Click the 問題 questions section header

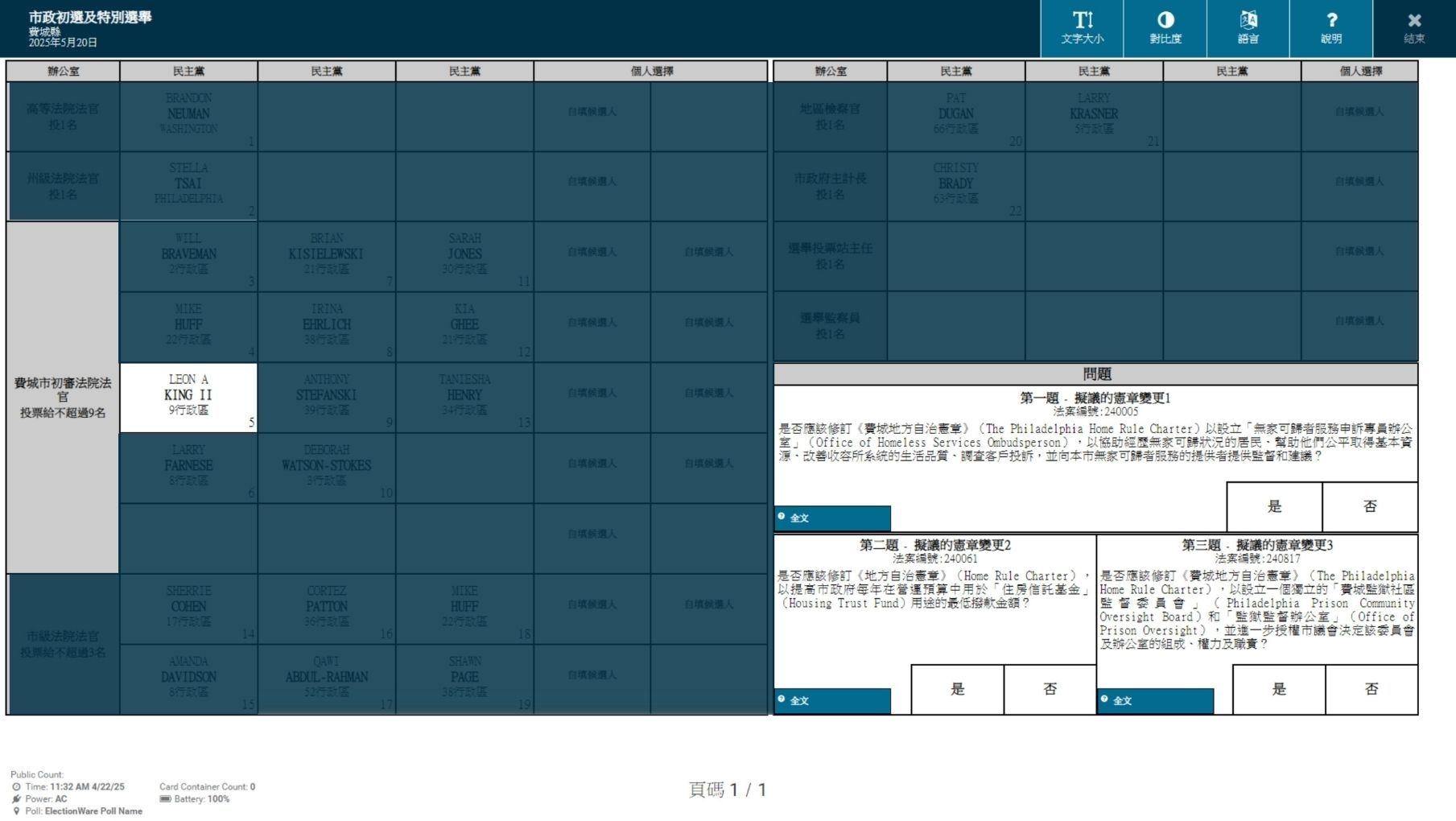pos(1095,374)
